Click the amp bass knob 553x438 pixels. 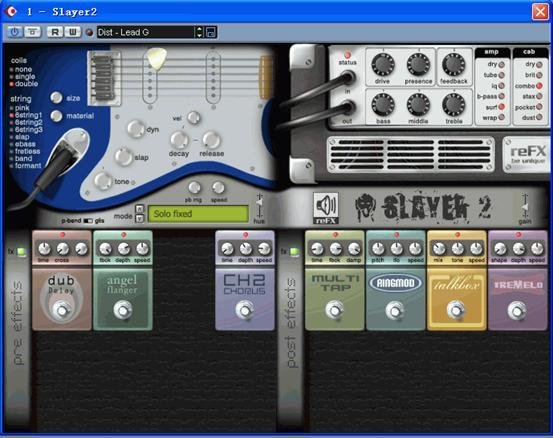click(383, 104)
